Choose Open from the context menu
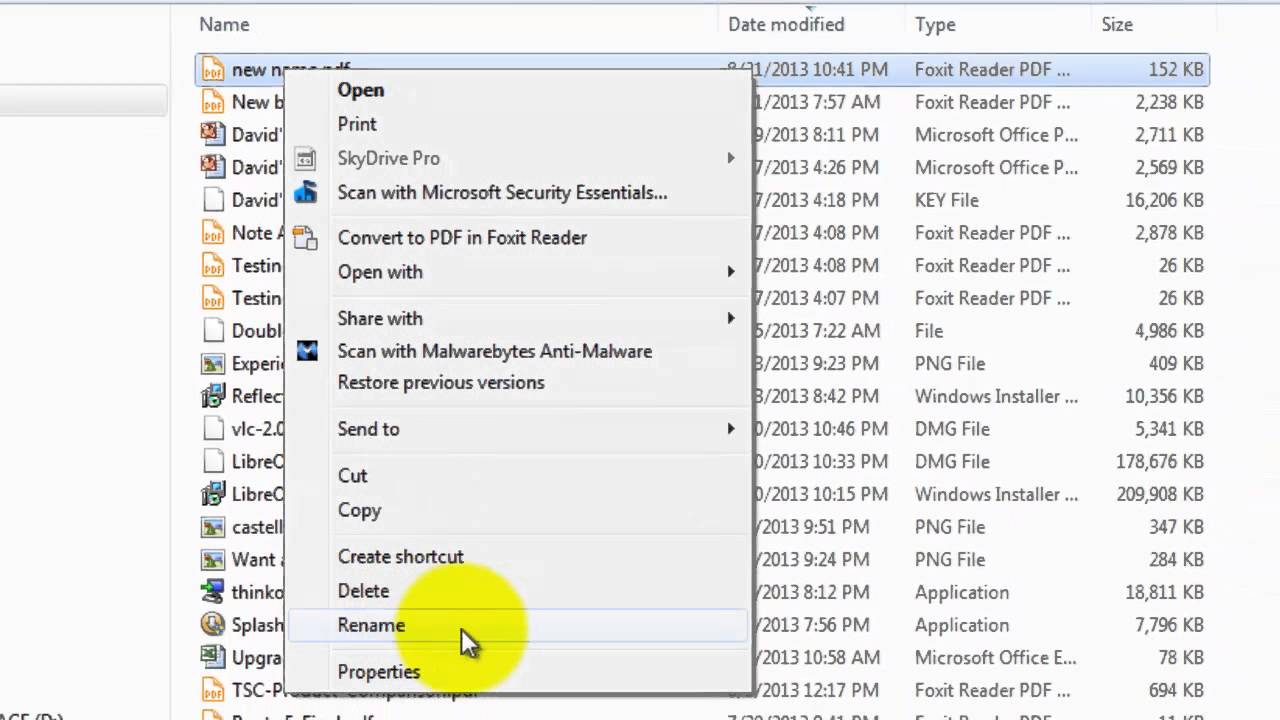1280x720 pixels. [x=360, y=90]
